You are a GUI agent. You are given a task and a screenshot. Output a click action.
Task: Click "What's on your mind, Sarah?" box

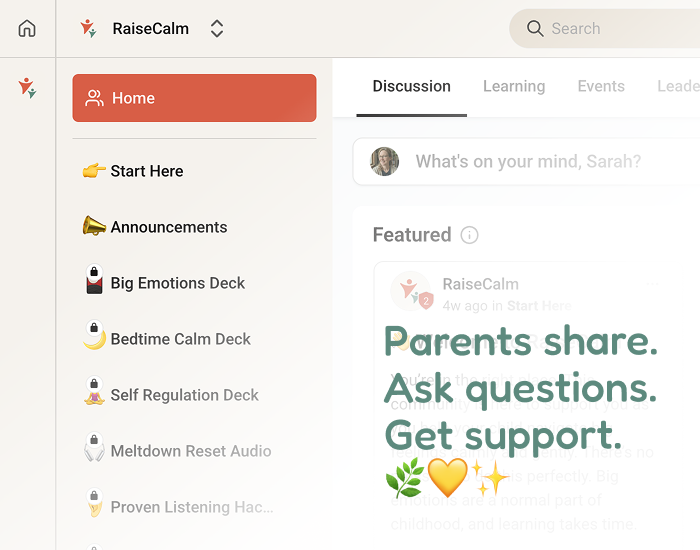pyautogui.click(x=527, y=161)
